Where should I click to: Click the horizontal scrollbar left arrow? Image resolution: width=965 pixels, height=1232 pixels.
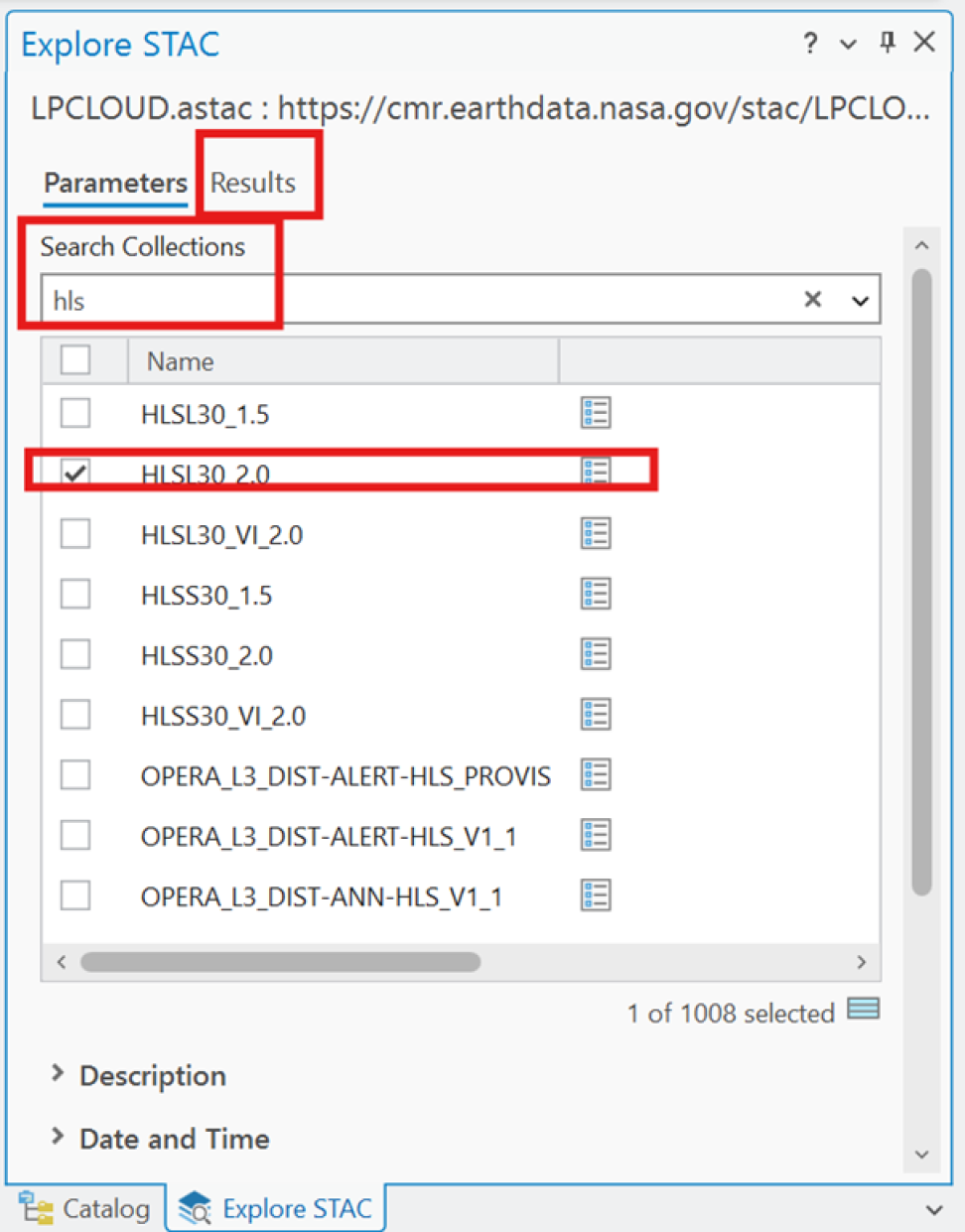[62, 961]
